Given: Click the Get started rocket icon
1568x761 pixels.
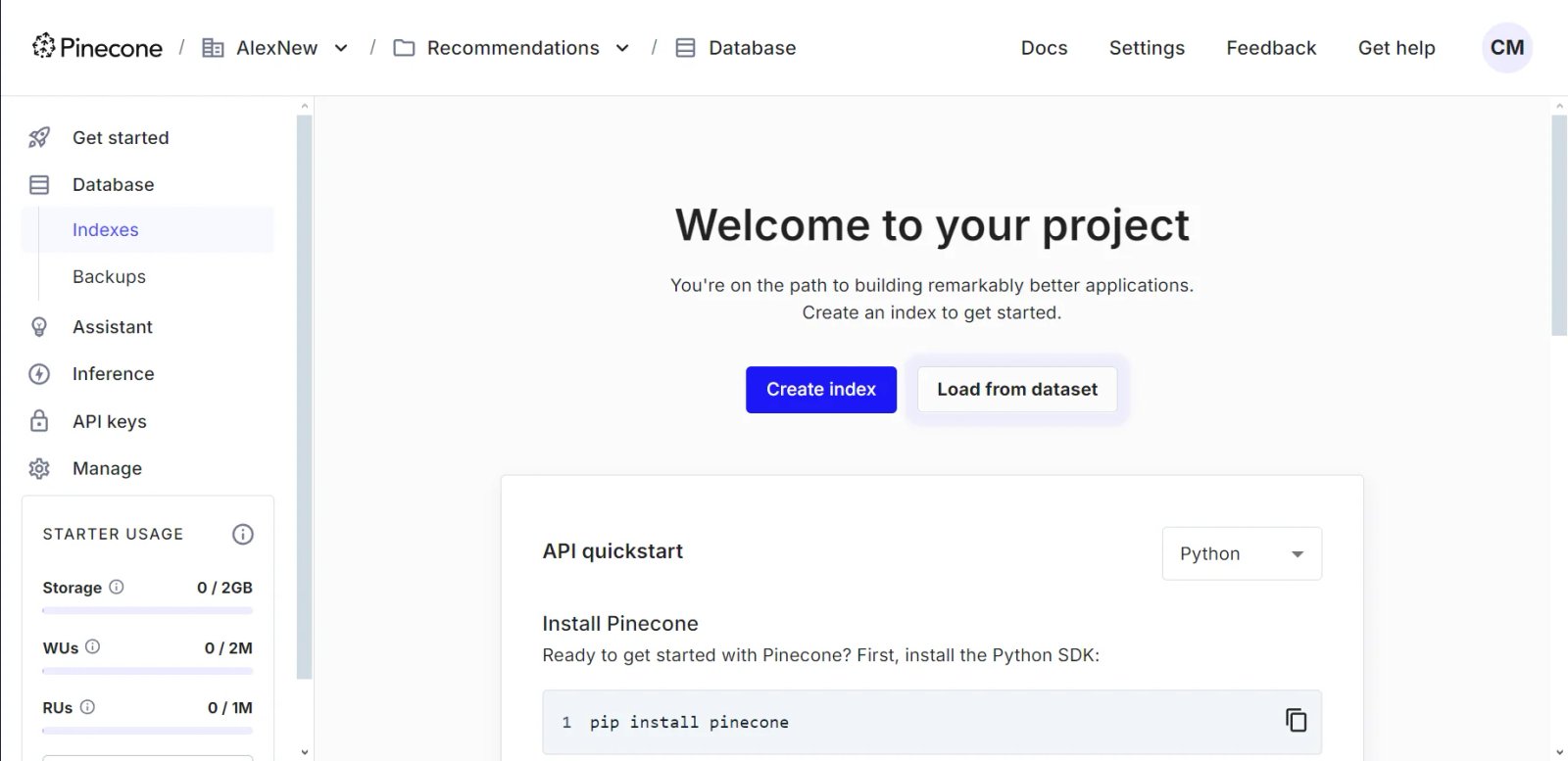Looking at the screenshot, I should pyautogui.click(x=39, y=138).
